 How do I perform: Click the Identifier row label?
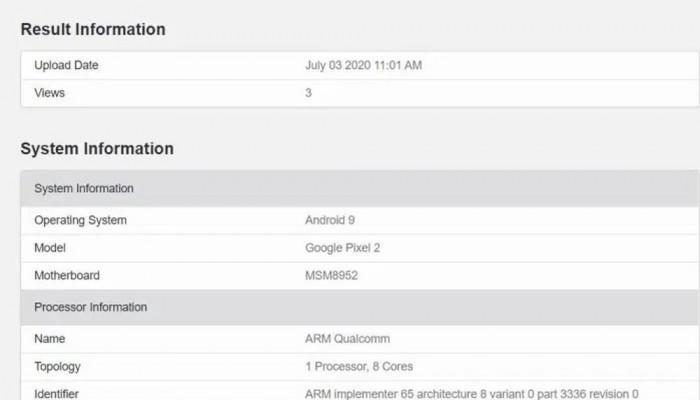[56, 394]
